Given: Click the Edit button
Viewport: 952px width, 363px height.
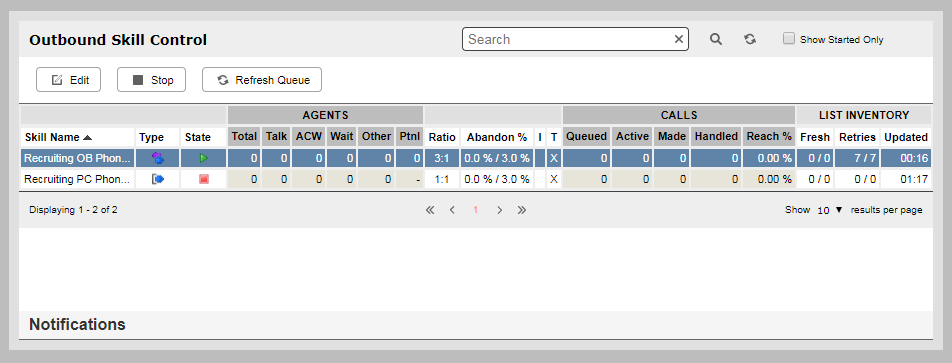Looking at the screenshot, I should pyautogui.click(x=69, y=80).
